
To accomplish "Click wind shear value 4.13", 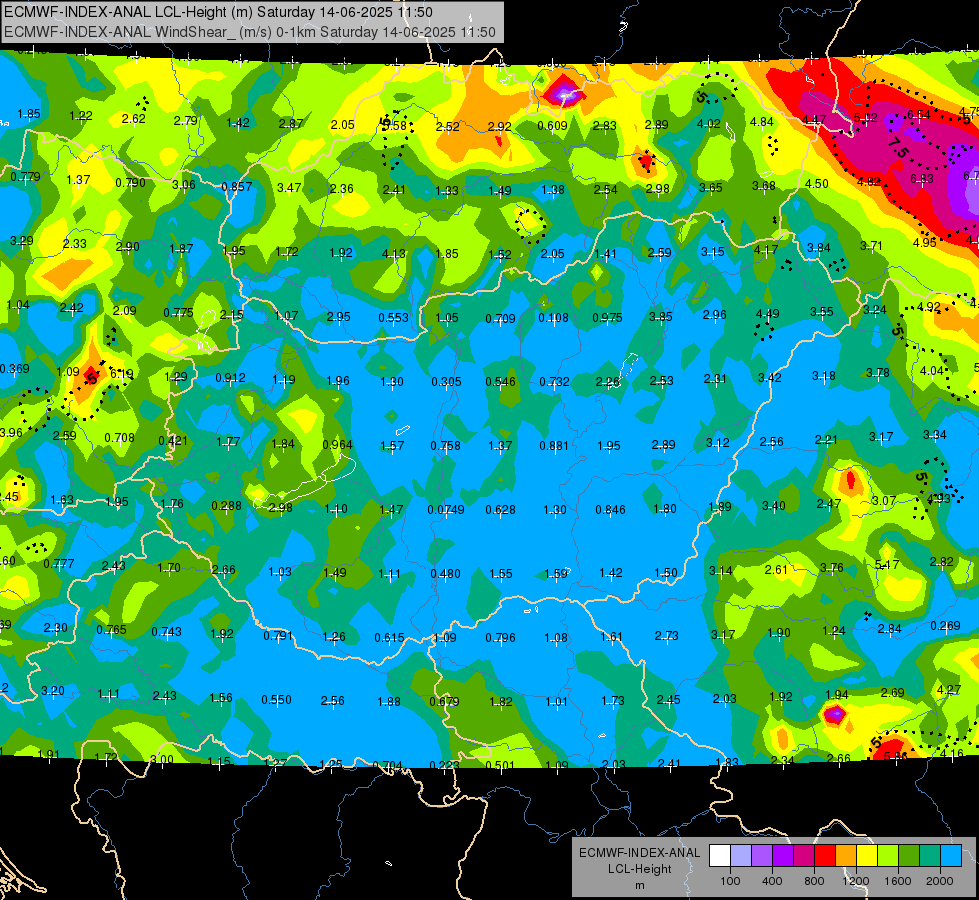I will point(393,254).
